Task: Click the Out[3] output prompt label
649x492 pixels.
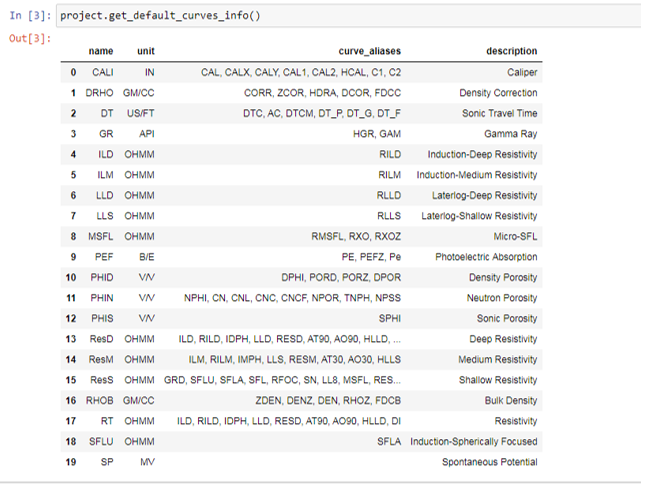Action: 30,38
